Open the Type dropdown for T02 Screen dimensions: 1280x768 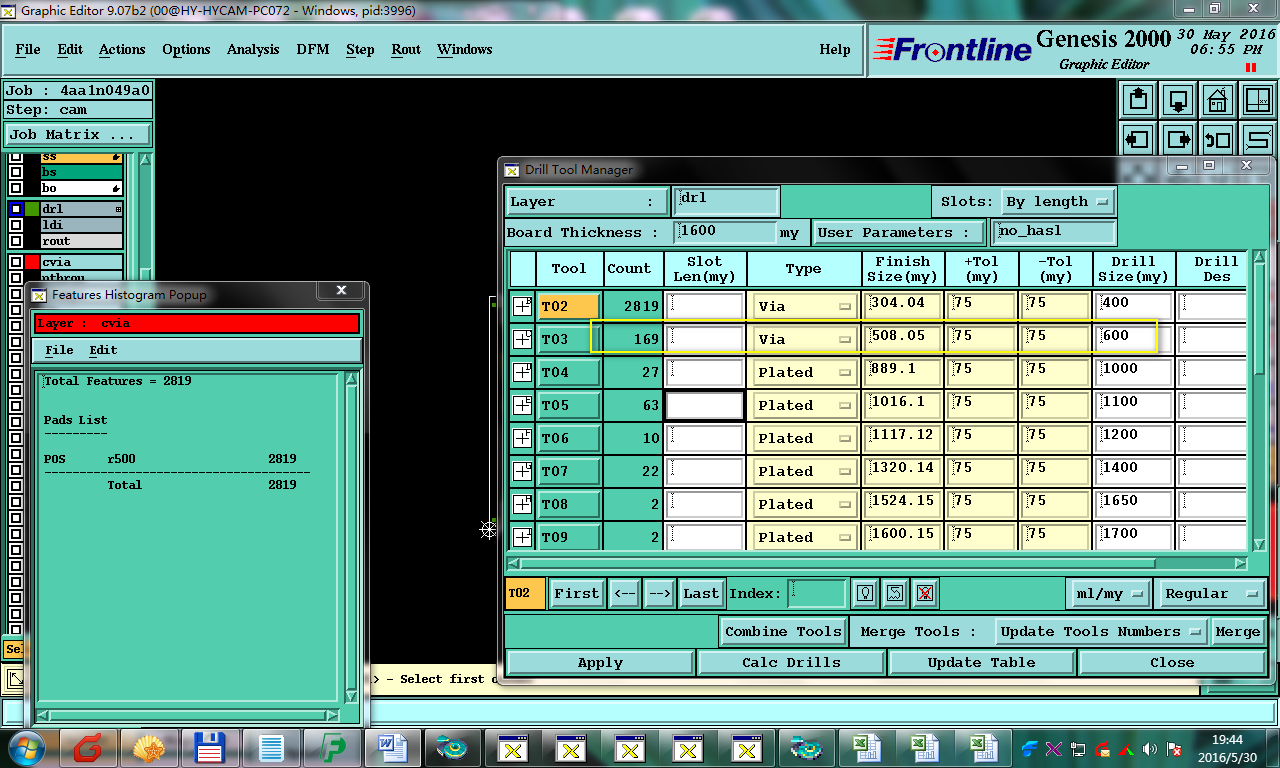pos(803,306)
